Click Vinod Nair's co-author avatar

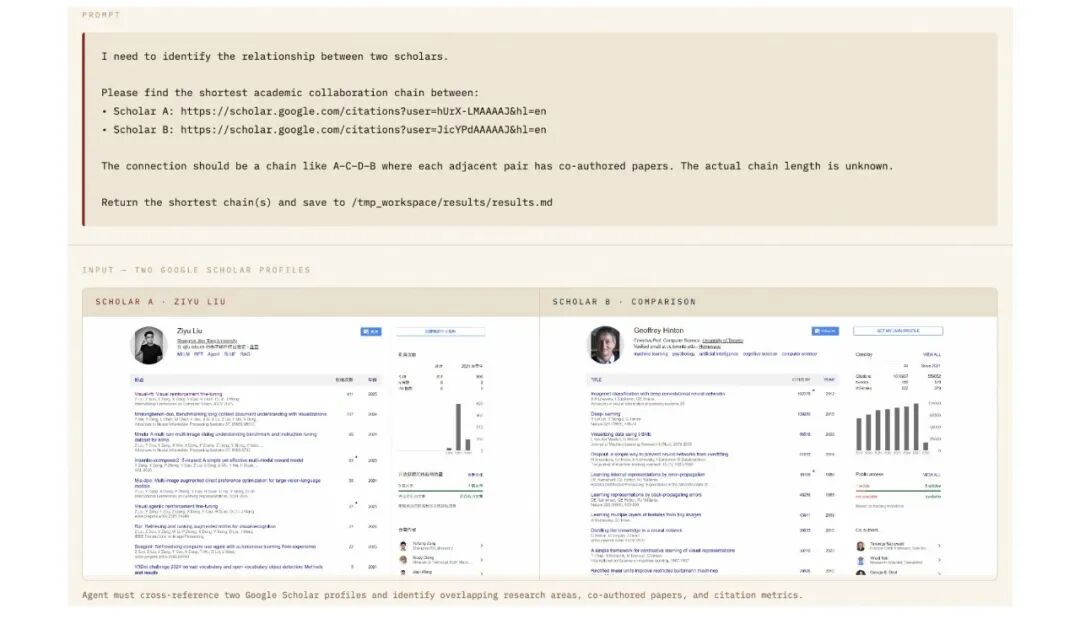tap(860, 561)
